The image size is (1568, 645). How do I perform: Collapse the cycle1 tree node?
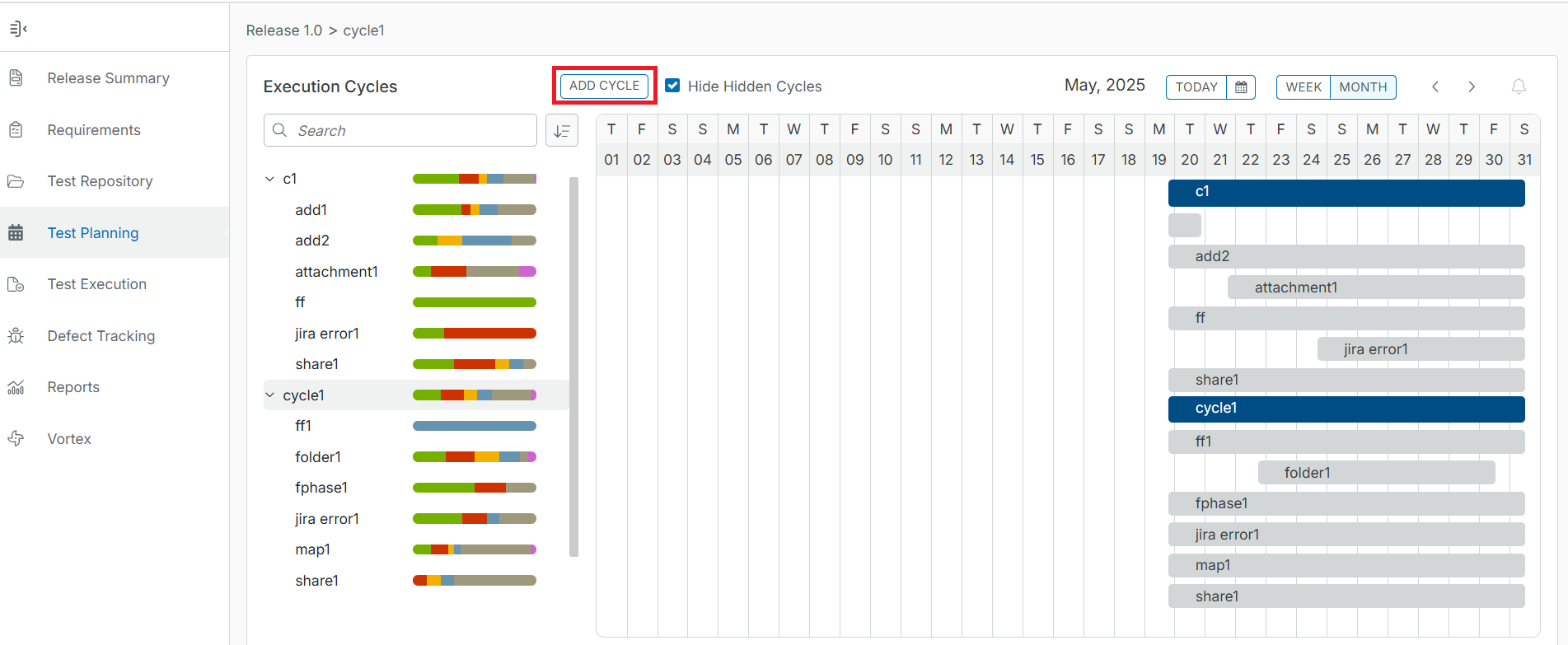269,395
